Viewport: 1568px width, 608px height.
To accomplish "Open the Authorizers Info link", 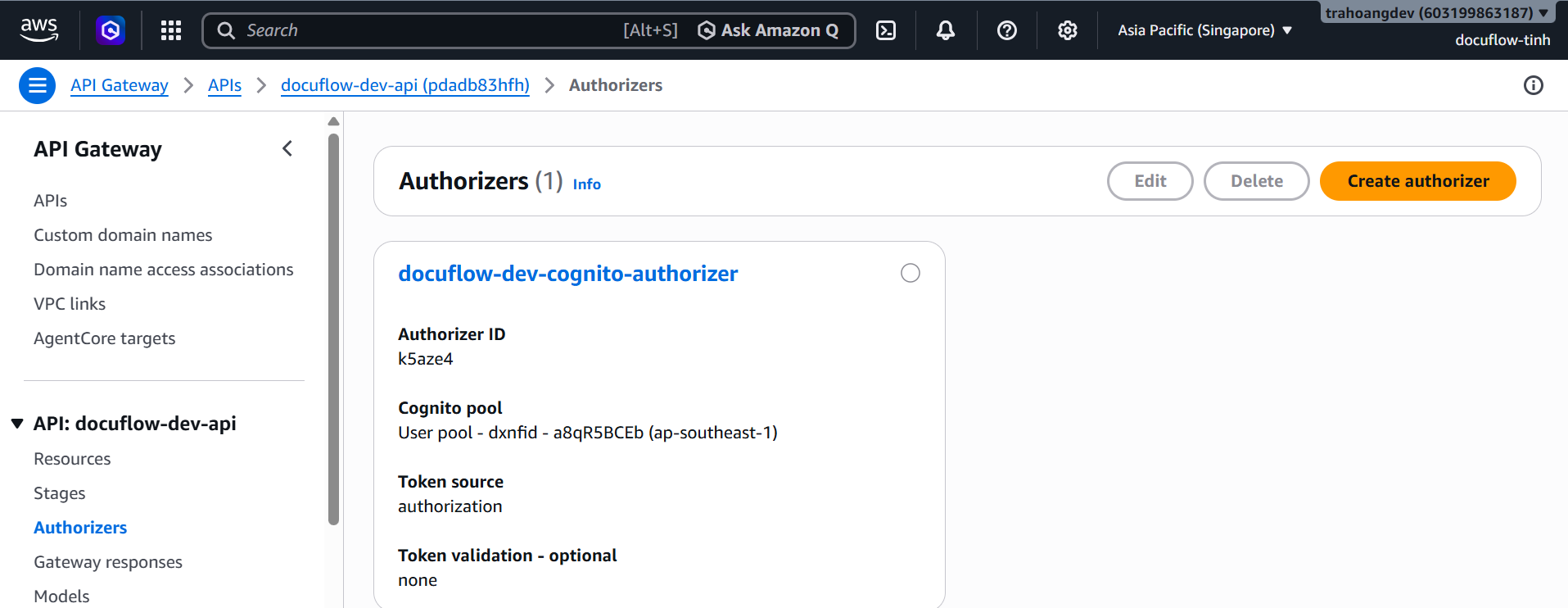I will click(587, 184).
